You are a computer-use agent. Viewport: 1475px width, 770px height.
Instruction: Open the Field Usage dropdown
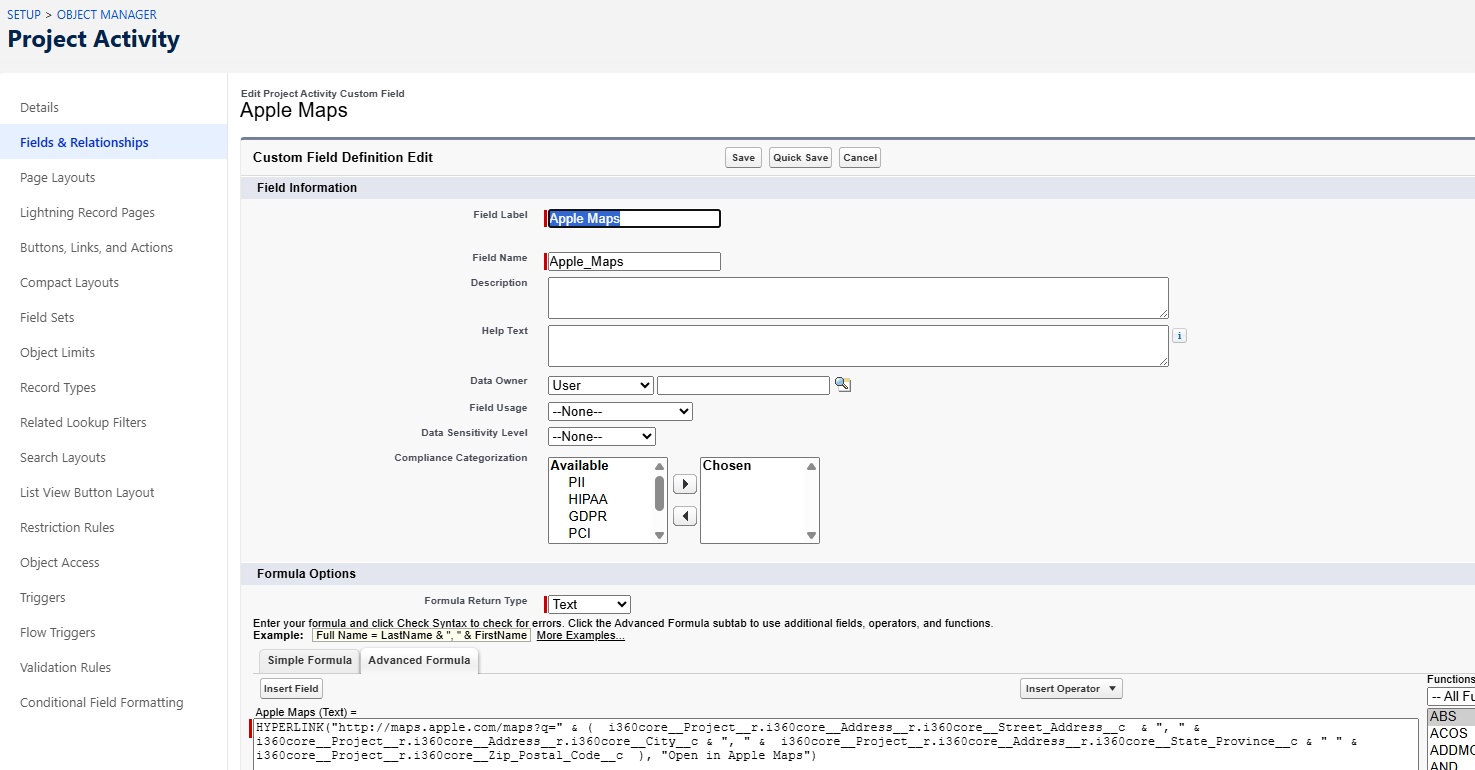[x=620, y=411]
